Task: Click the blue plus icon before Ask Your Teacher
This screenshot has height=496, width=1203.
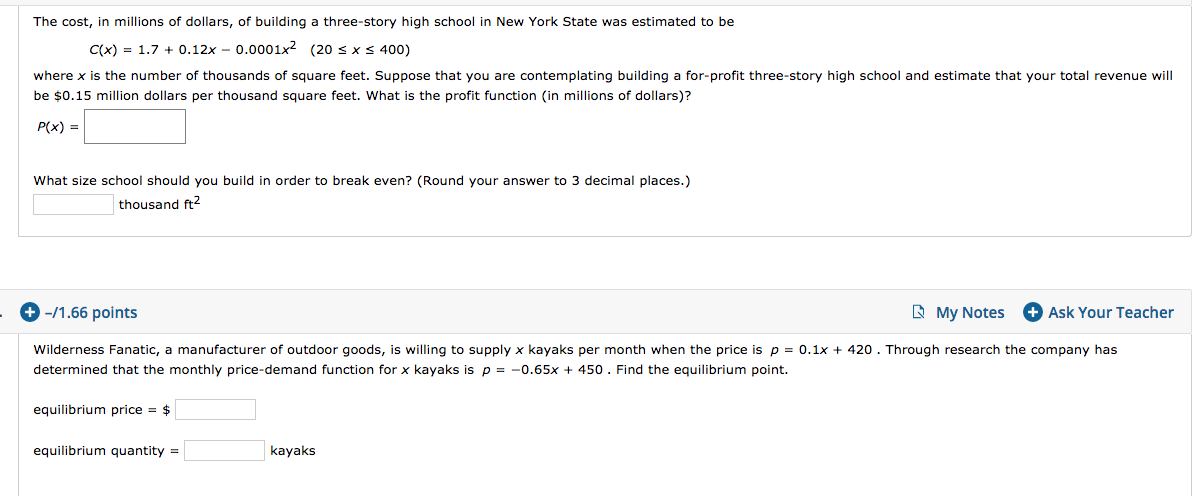Action: click(1033, 312)
